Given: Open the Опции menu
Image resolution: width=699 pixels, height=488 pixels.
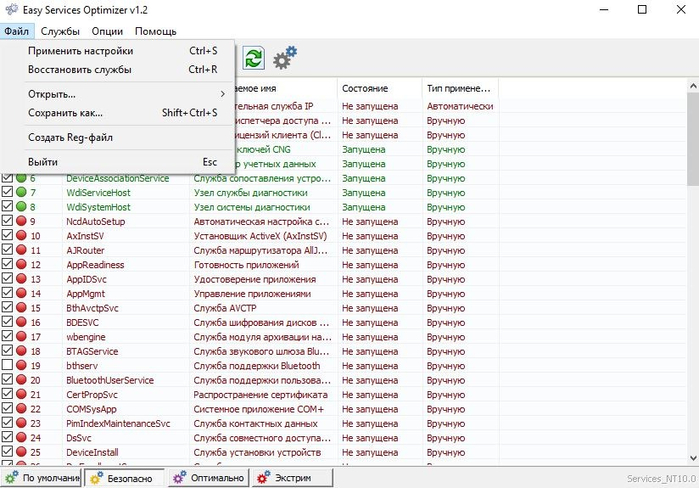Looking at the screenshot, I should click(107, 31).
